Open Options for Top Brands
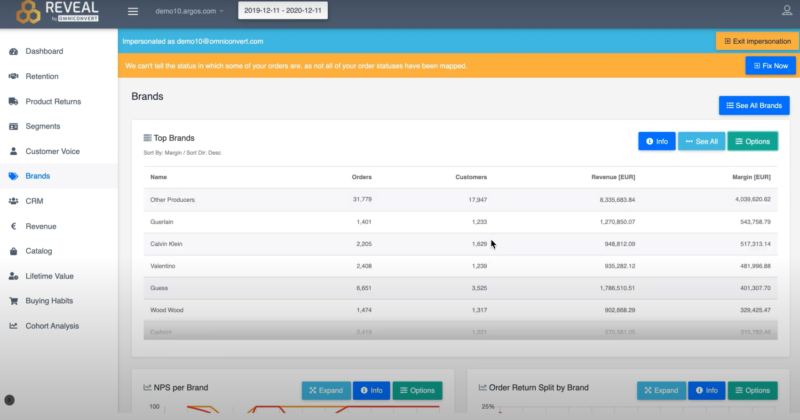 753,141
